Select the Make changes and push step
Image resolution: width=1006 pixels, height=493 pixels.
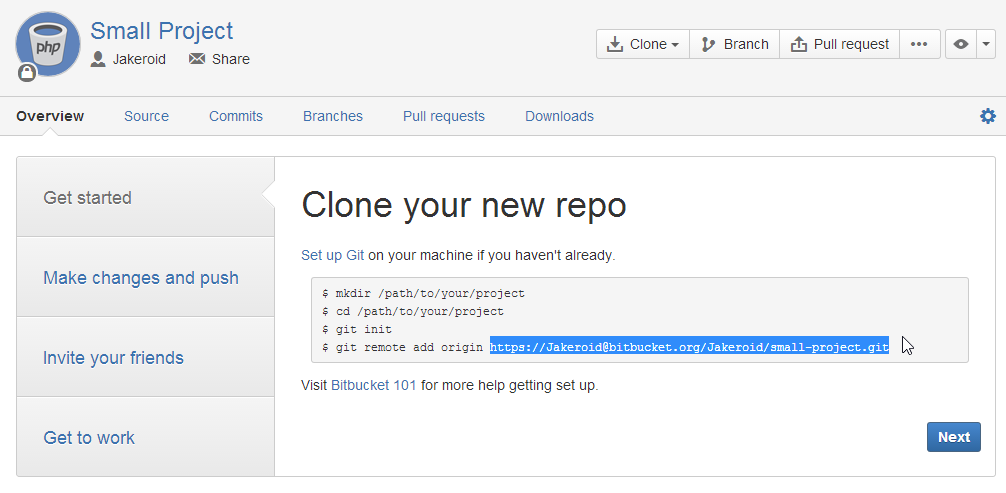coord(146,277)
